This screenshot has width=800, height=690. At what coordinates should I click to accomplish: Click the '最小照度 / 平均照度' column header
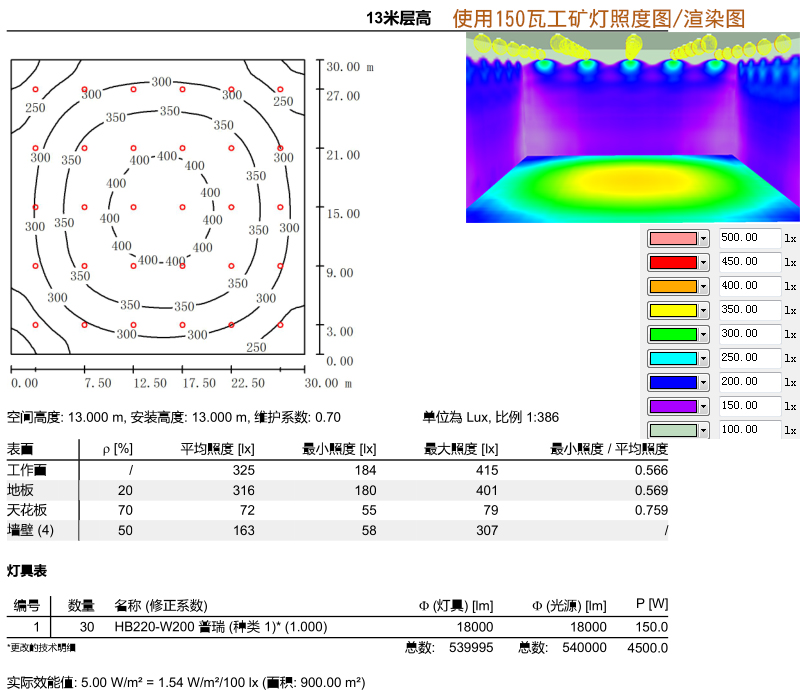609,449
